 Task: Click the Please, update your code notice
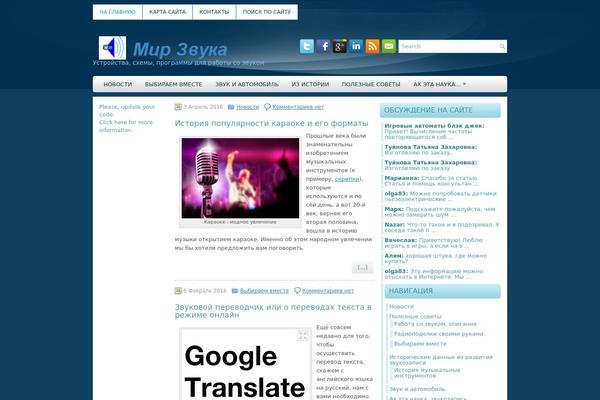click(127, 118)
